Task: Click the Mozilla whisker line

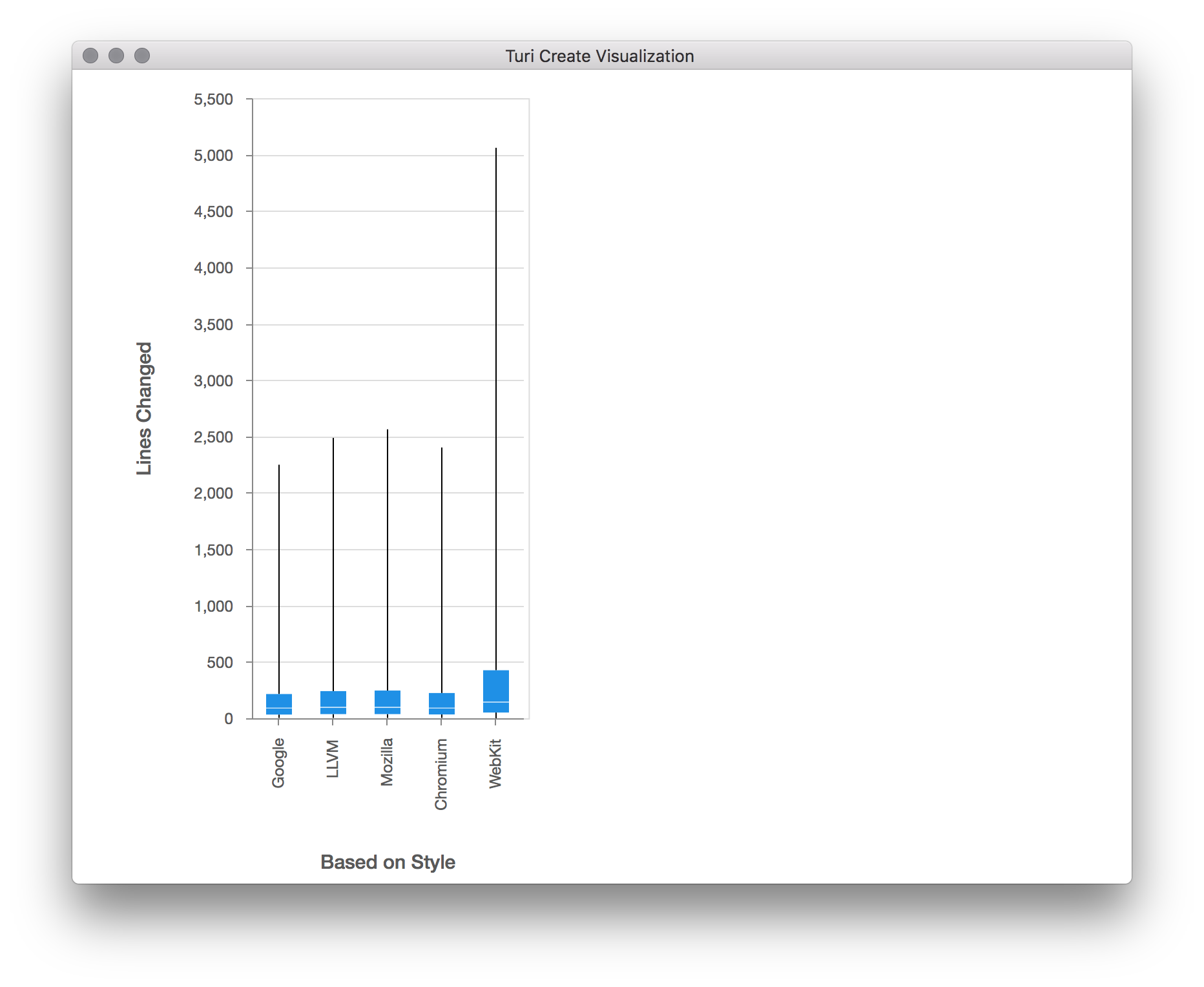Action: tap(388, 560)
